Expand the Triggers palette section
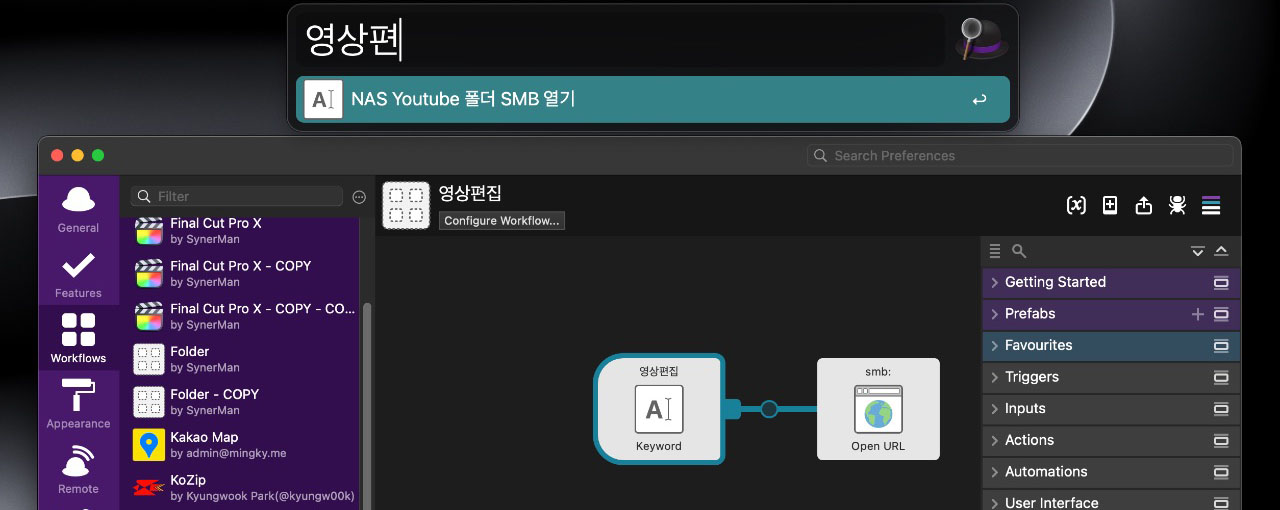Screen dimensions: 1280x510 tap(1031, 377)
